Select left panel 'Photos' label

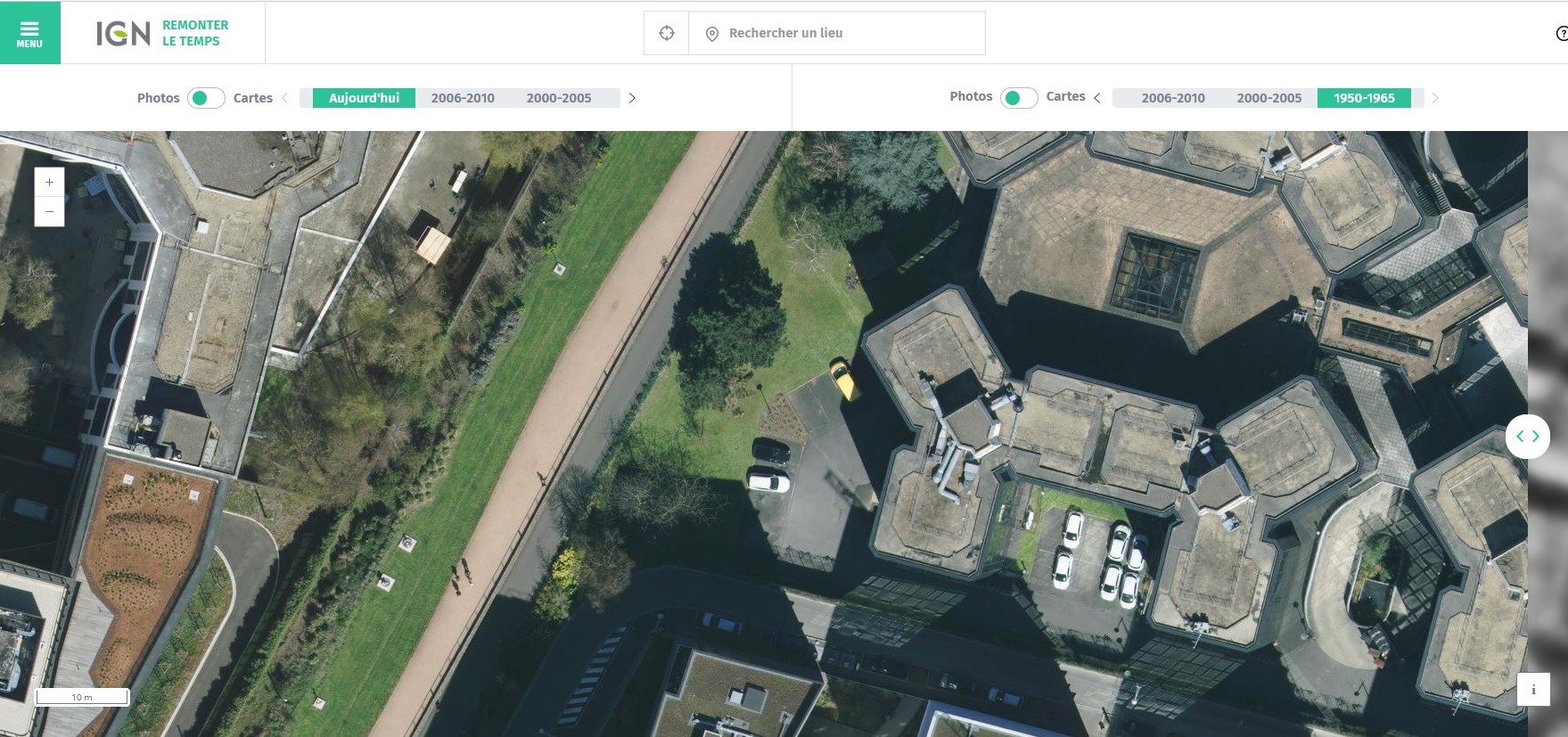coord(159,98)
